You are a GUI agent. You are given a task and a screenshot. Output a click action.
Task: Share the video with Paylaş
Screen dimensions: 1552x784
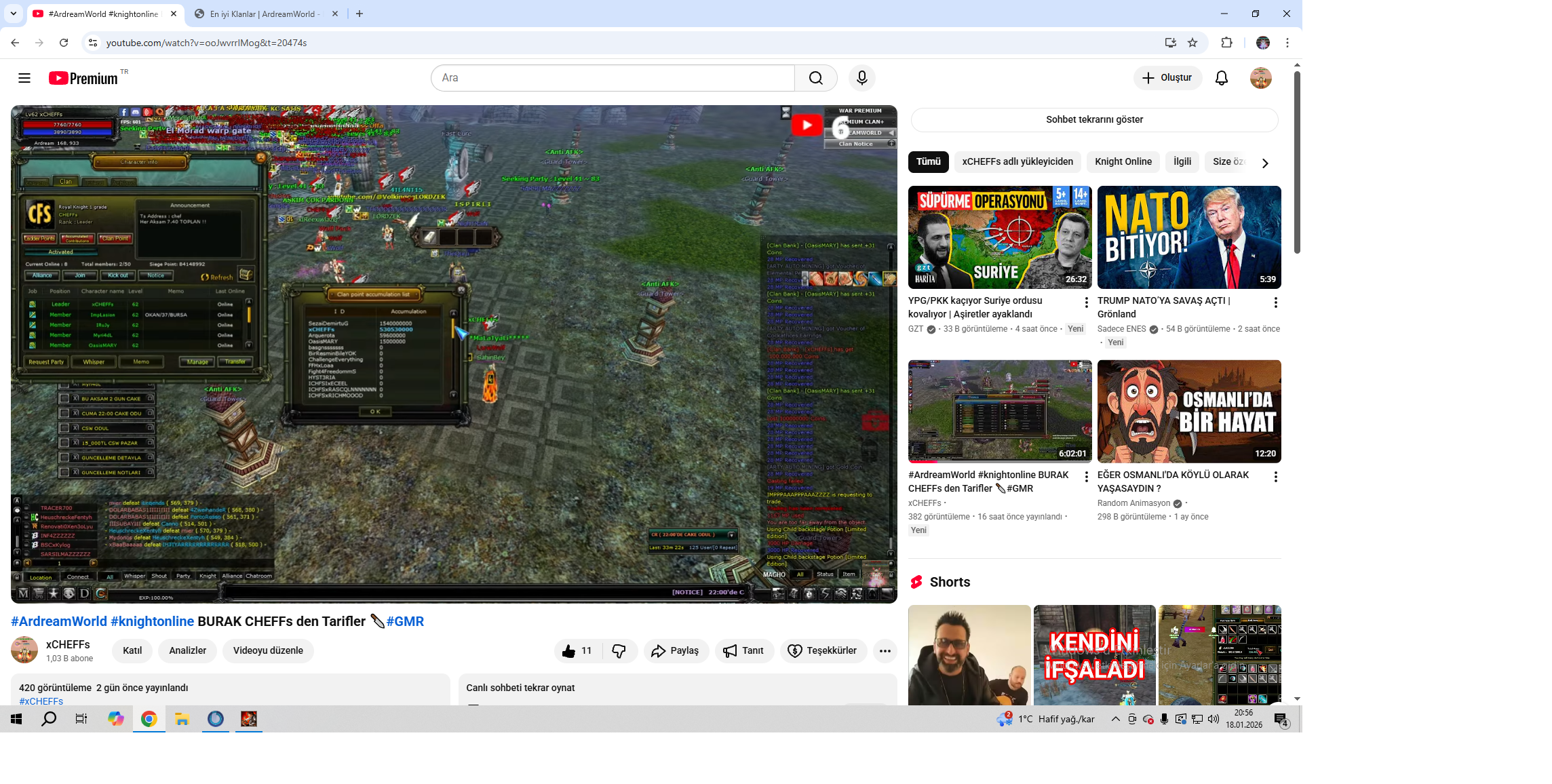click(x=676, y=650)
